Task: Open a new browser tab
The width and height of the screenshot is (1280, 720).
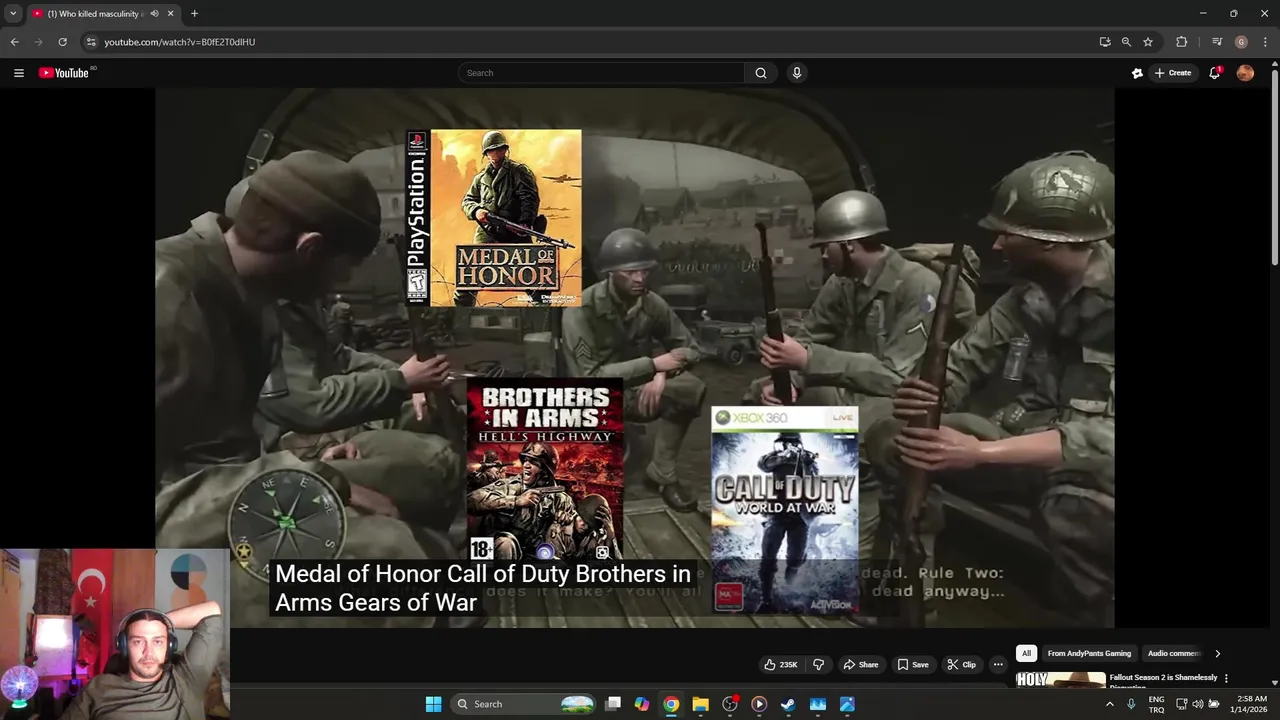Action: pyautogui.click(x=194, y=14)
